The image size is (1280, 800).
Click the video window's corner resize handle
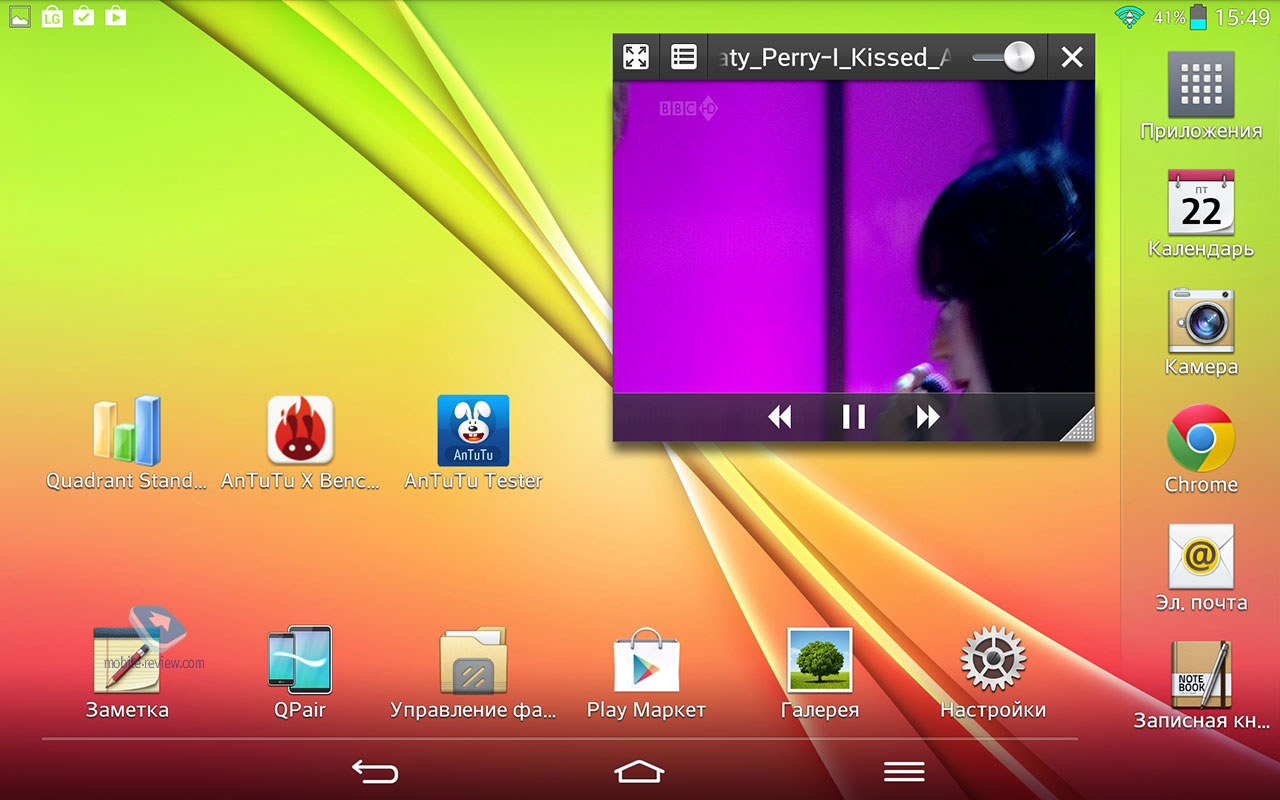(x=1077, y=424)
